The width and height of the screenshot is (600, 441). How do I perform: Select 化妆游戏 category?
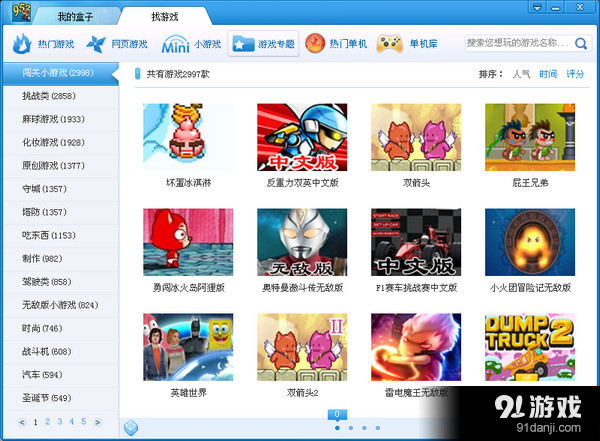[x=60, y=142]
